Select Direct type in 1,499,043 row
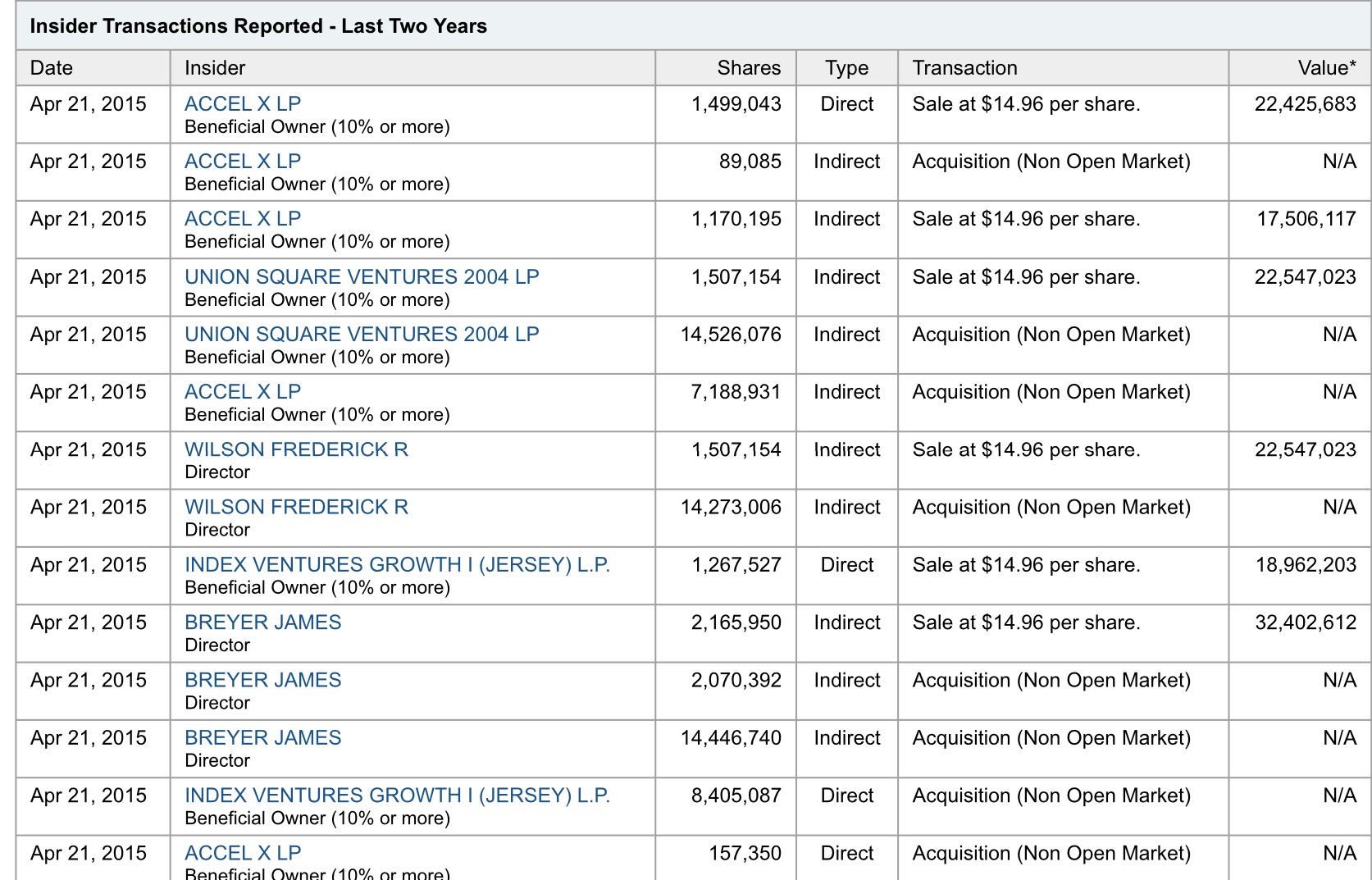 847,104
